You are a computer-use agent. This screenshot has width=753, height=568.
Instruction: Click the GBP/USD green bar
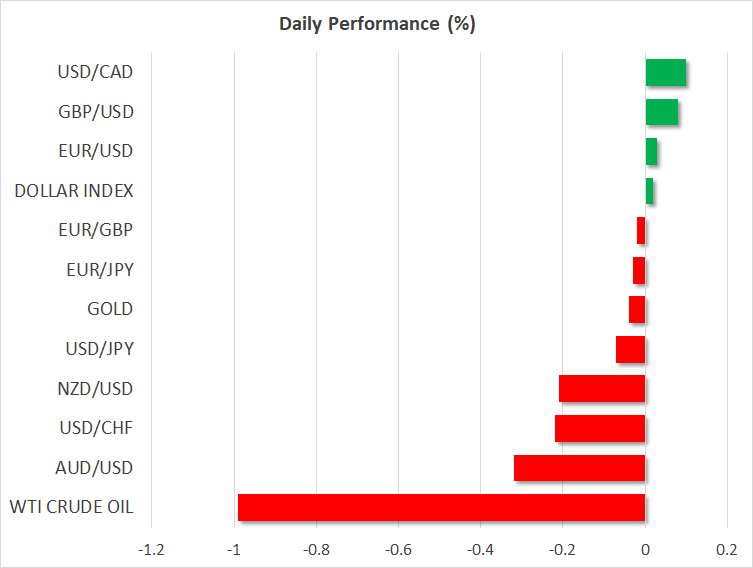coord(662,112)
